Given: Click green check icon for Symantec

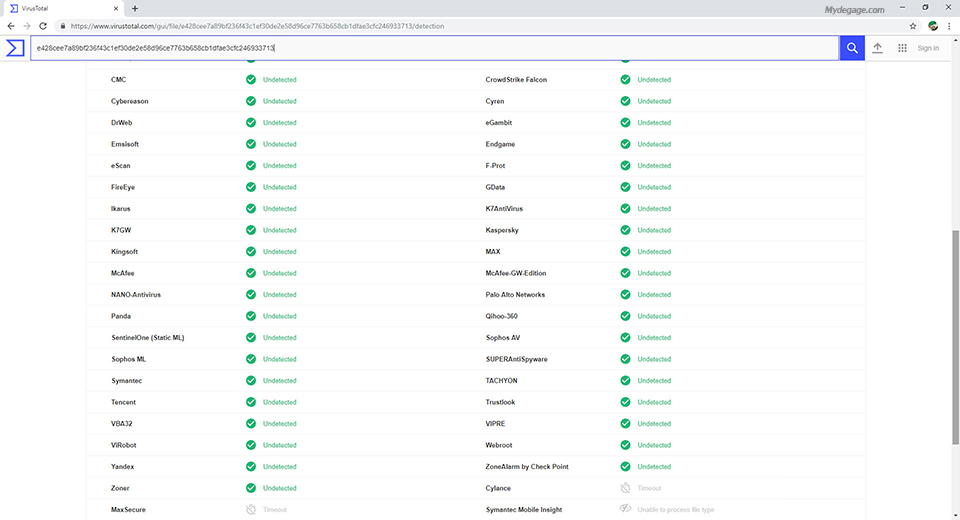Looking at the screenshot, I should (x=251, y=380).
